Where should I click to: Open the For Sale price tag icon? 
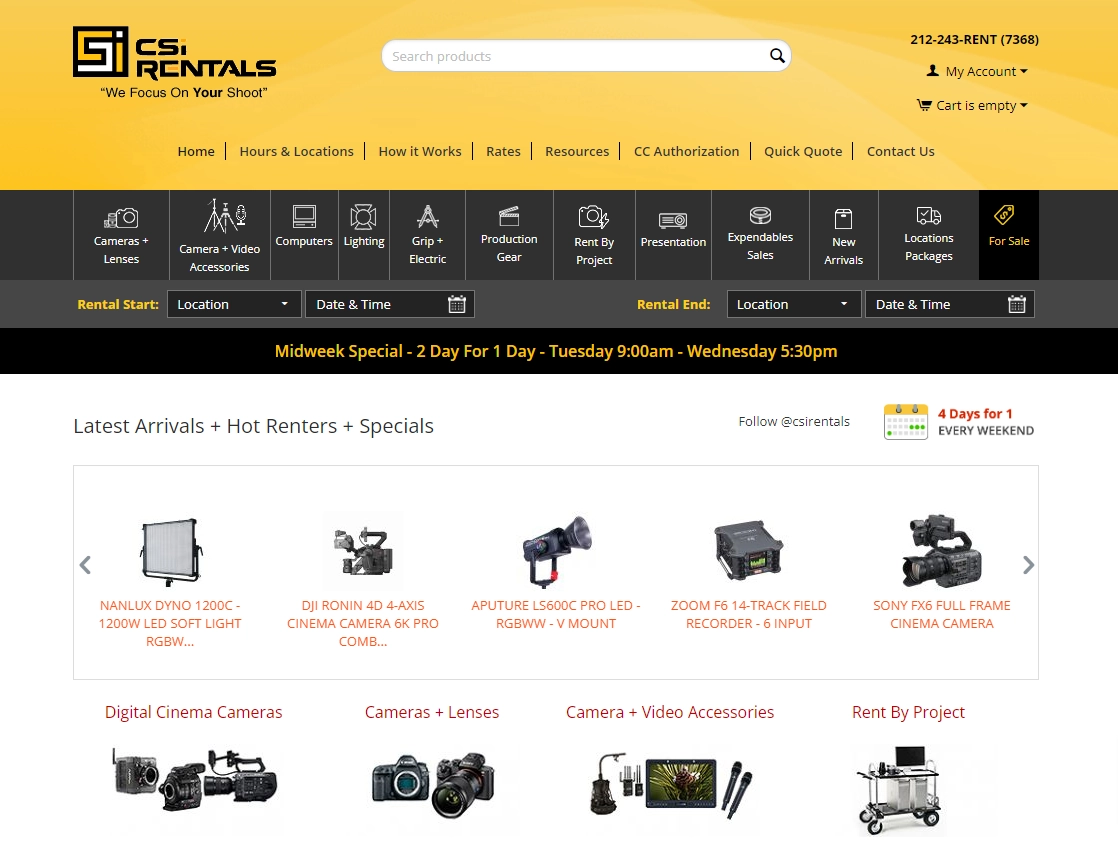point(1004,215)
